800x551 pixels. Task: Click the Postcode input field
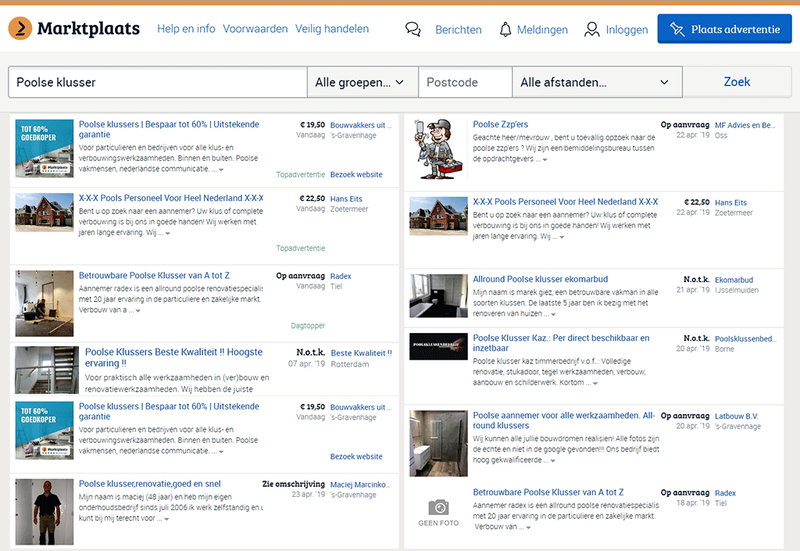tap(464, 82)
